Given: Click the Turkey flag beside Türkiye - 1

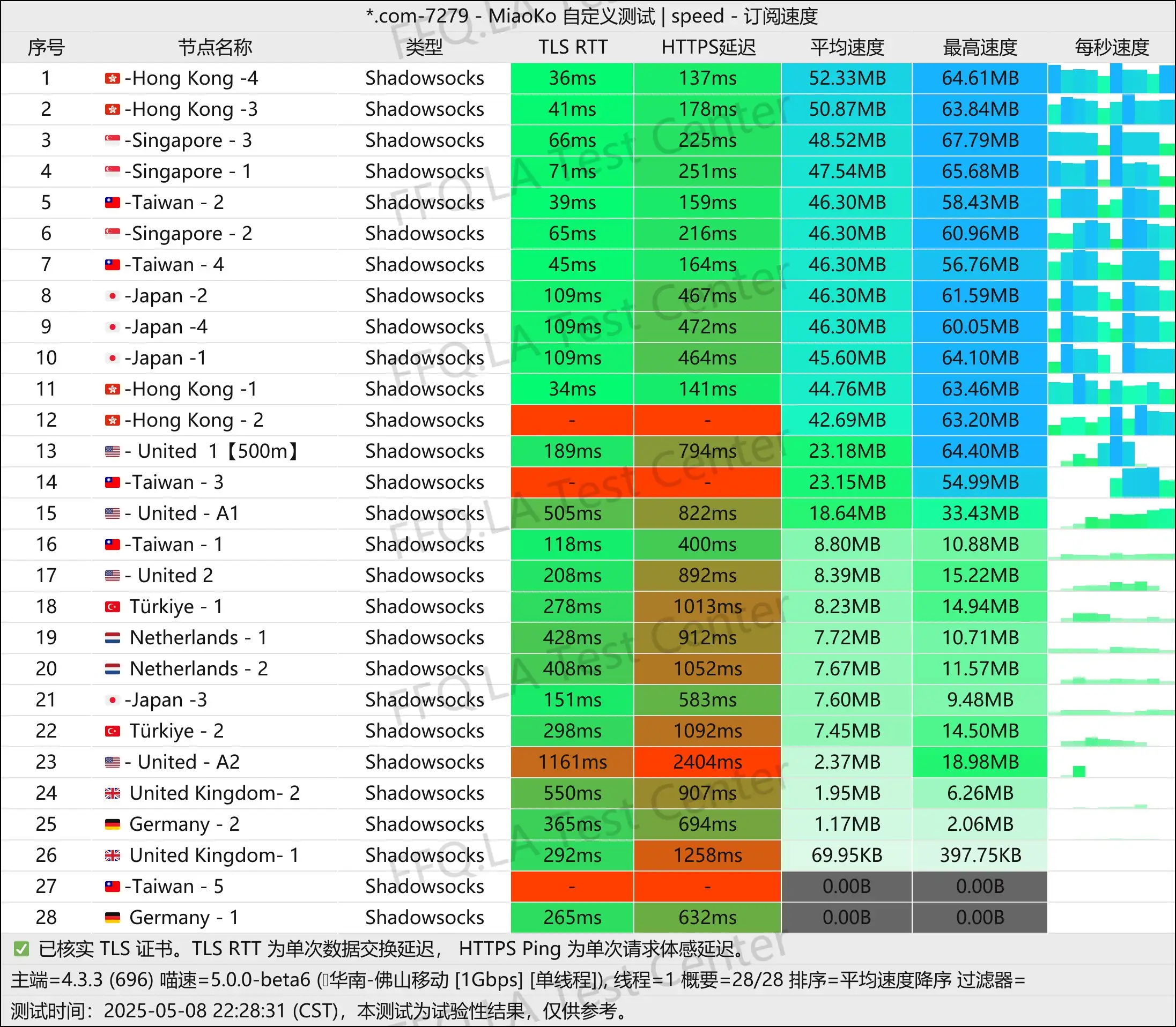Looking at the screenshot, I should pos(113,606).
